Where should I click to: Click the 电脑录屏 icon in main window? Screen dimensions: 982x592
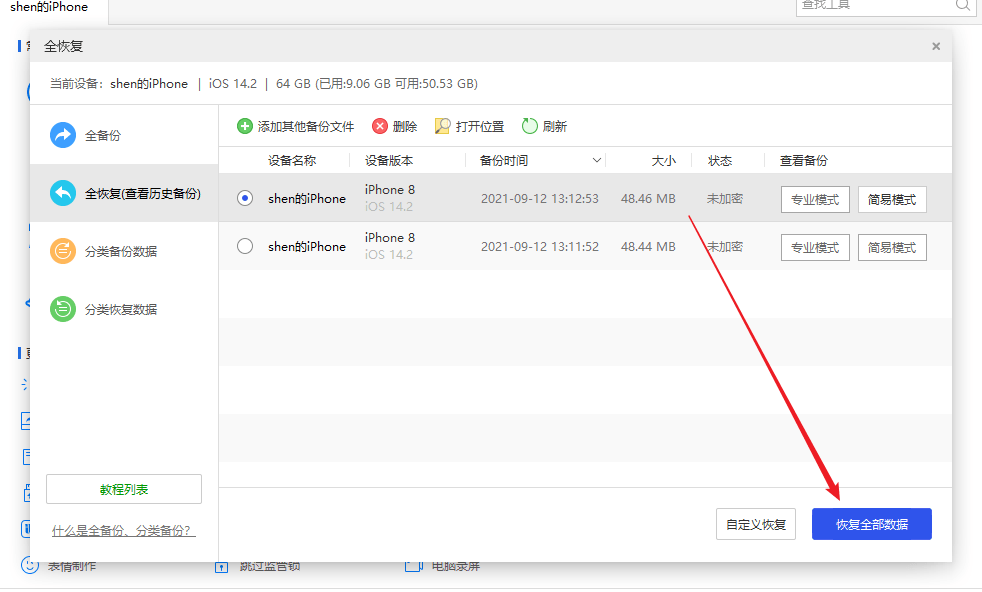(x=413, y=566)
